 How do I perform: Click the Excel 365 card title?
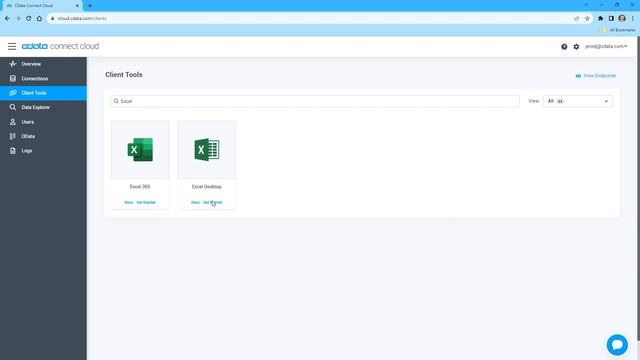pyautogui.click(x=140, y=187)
